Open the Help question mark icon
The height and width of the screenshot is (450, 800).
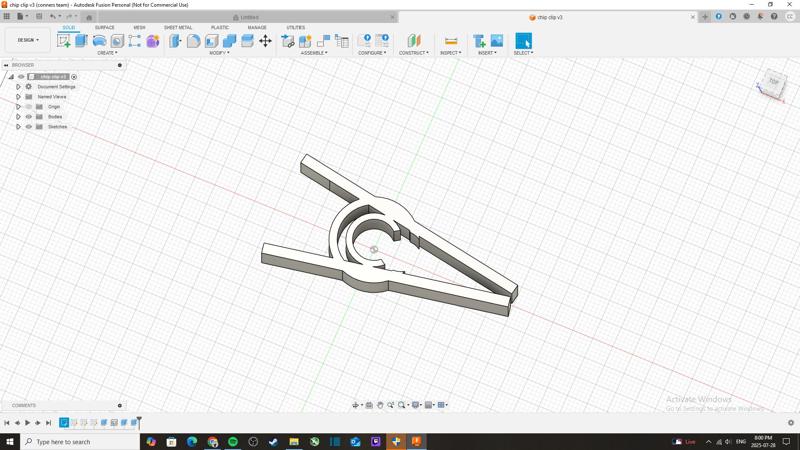click(774, 17)
